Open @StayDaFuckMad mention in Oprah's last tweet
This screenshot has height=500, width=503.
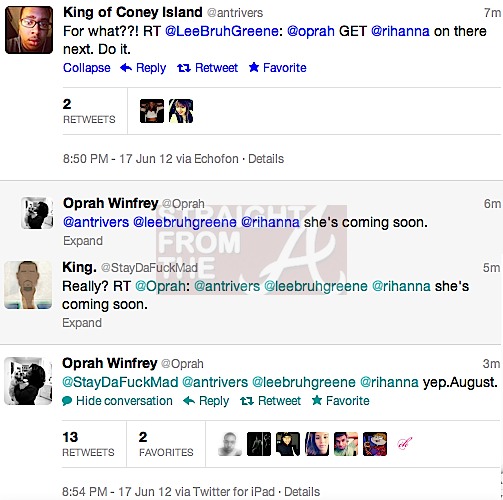(x=120, y=382)
